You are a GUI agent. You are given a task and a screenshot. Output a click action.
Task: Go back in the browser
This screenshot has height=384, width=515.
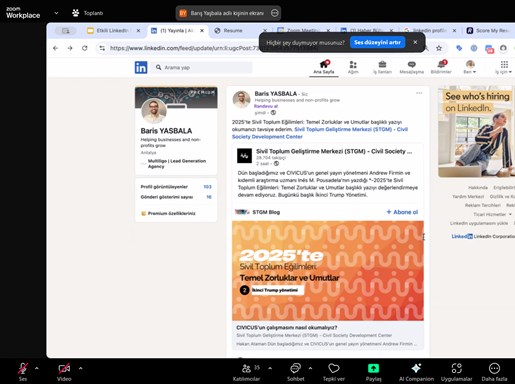point(55,48)
